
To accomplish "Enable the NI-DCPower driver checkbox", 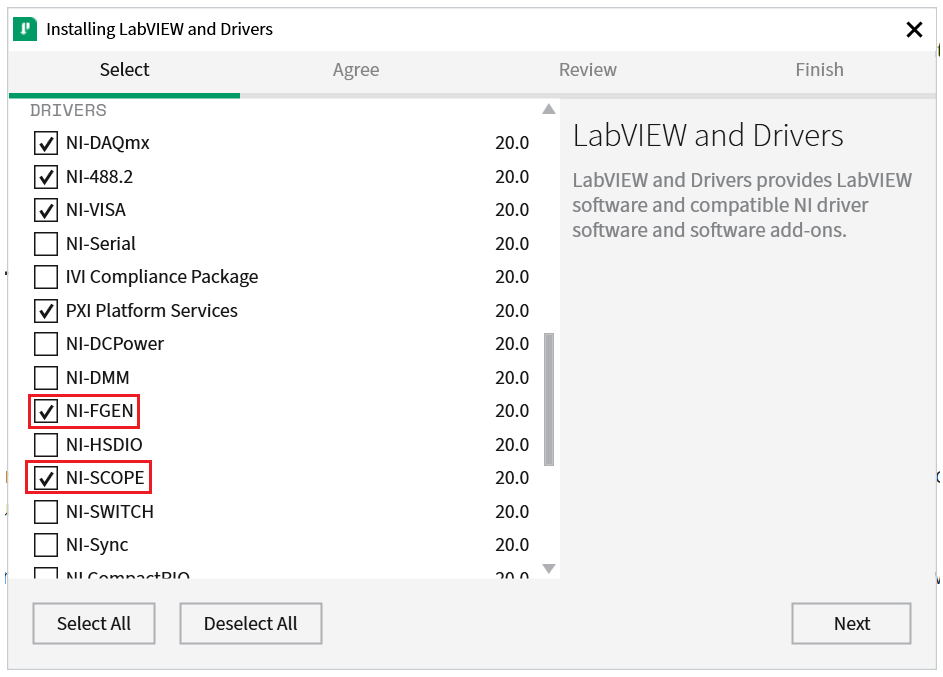I will click(46, 344).
